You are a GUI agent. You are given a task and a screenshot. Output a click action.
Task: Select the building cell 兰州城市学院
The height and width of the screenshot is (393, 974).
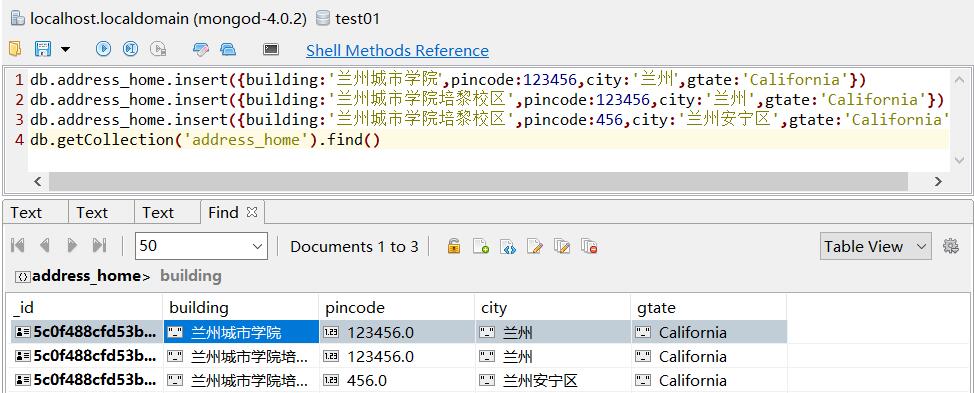coord(241,332)
